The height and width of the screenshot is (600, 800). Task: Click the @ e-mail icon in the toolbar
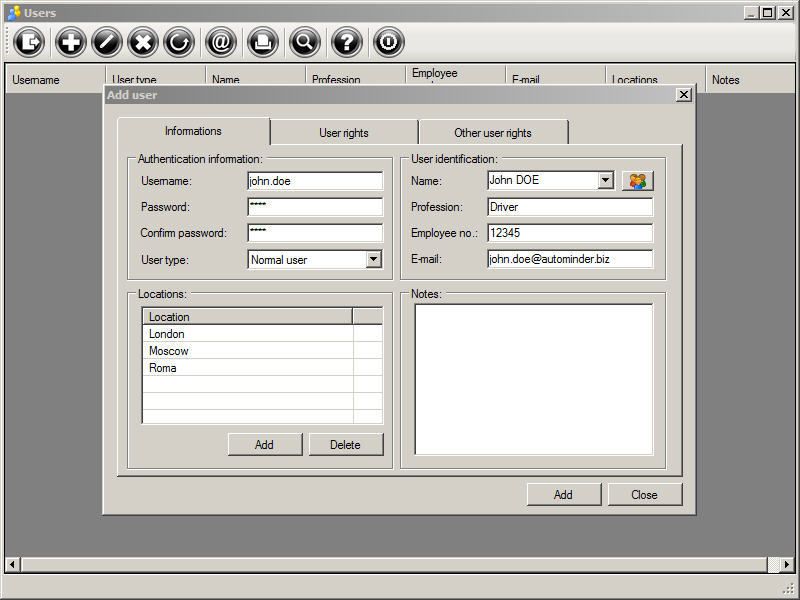tap(221, 42)
